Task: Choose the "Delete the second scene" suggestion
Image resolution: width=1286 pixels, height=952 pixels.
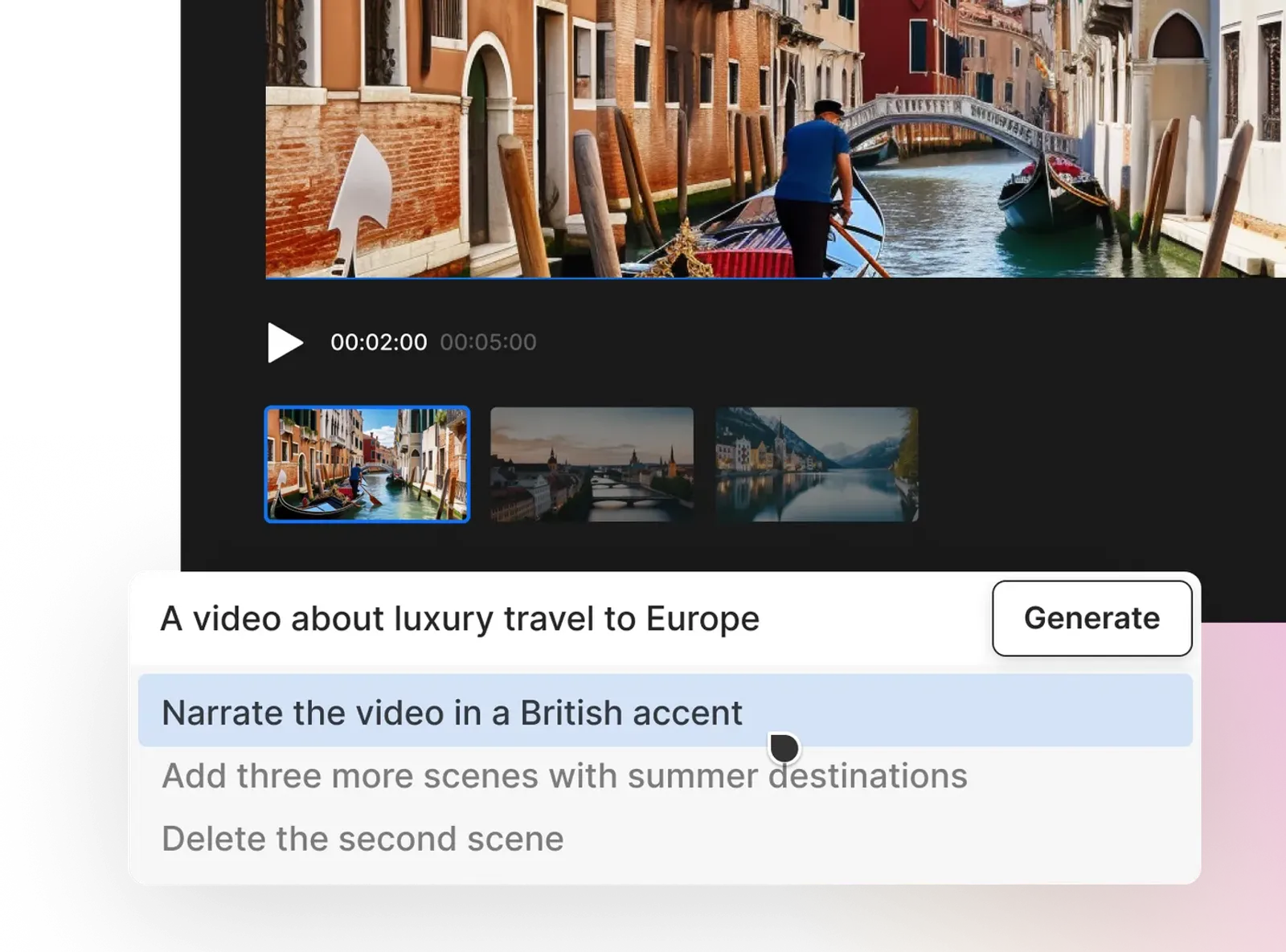Action: (x=362, y=838)
